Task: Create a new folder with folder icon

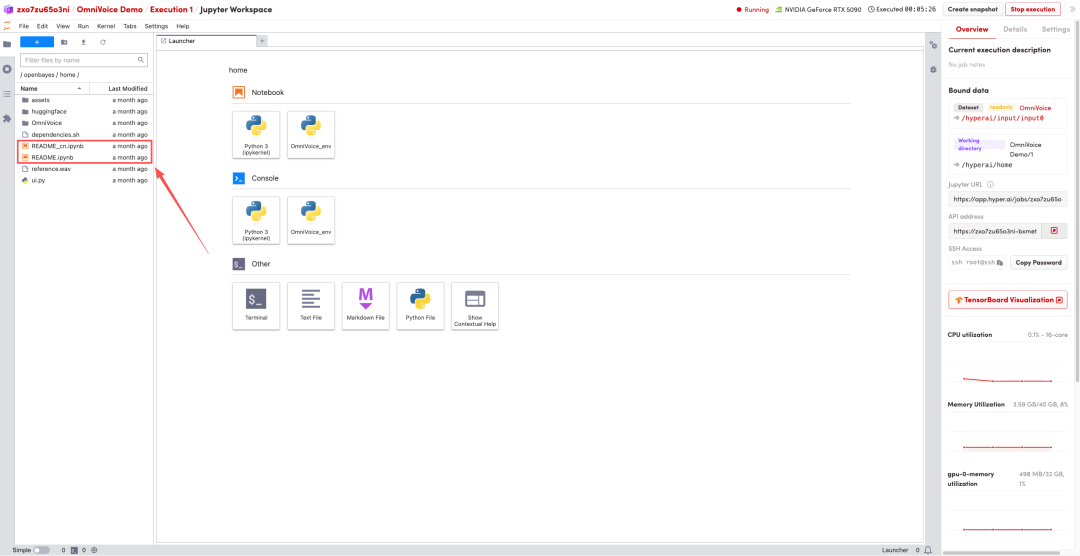Action: (64, 42)
